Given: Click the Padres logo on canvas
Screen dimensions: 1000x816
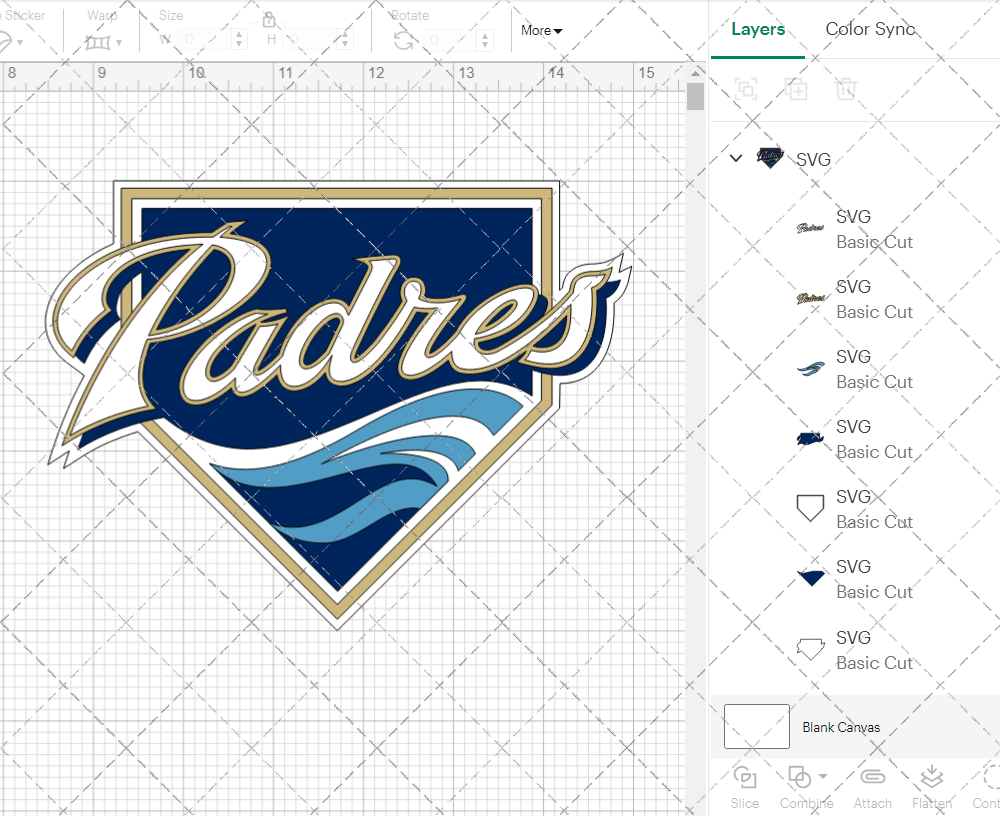Looking at the screenshot, I should coord(339,403).
